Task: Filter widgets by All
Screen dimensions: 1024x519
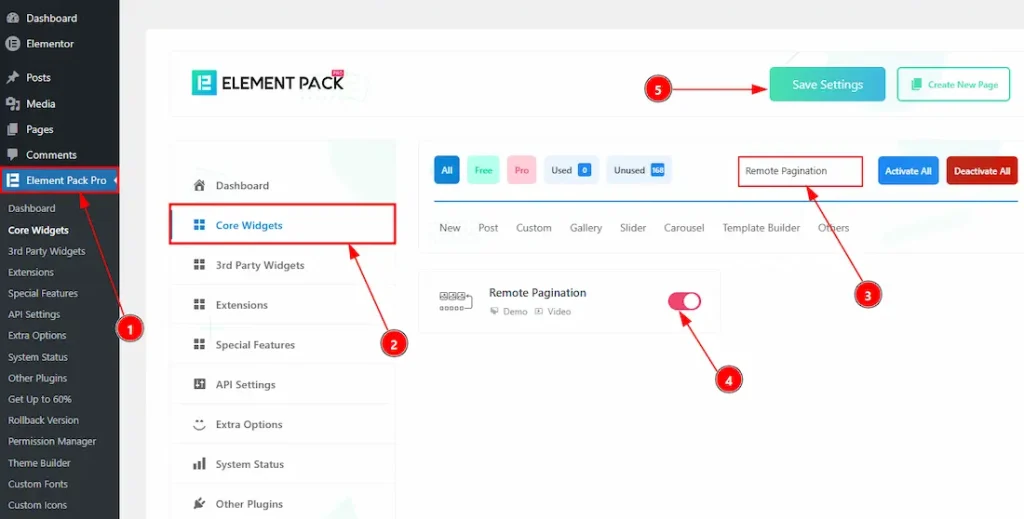Action: 447,170
